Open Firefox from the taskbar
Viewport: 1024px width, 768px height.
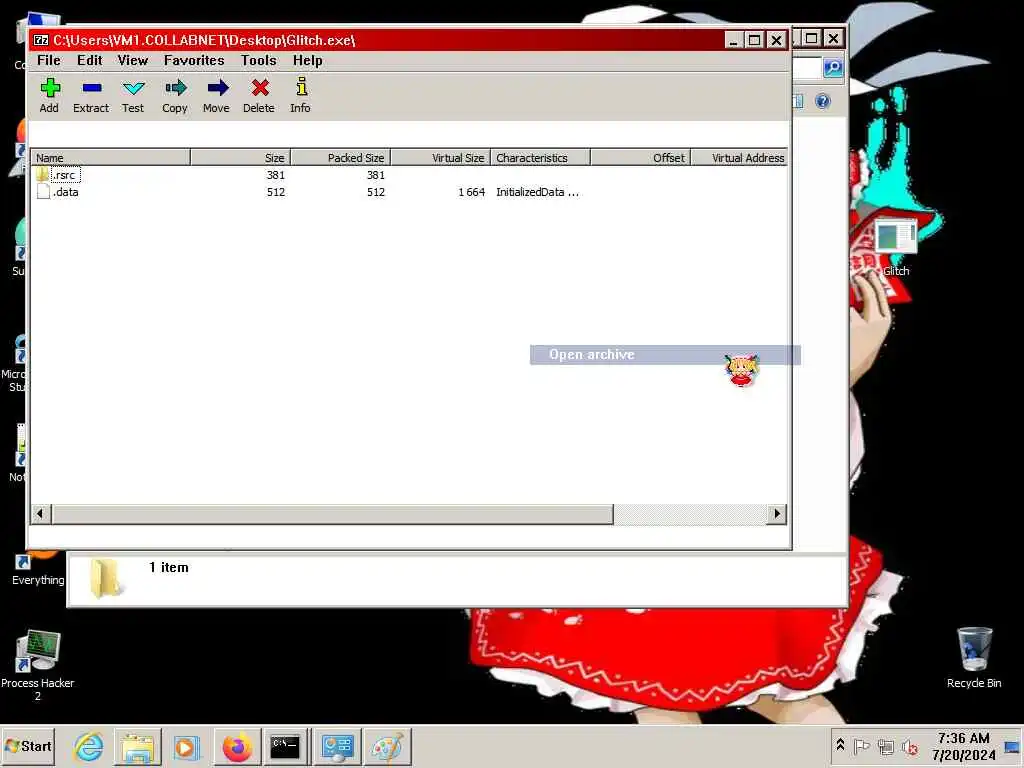237,746
